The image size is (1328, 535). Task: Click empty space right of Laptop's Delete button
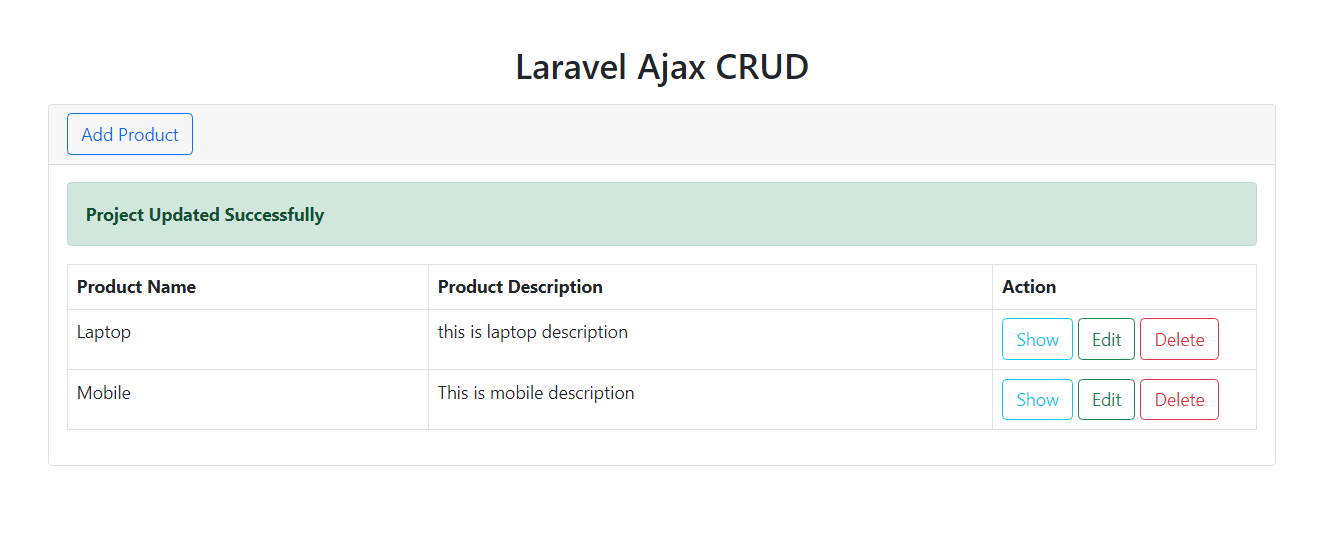click(x=1237, y=339)
